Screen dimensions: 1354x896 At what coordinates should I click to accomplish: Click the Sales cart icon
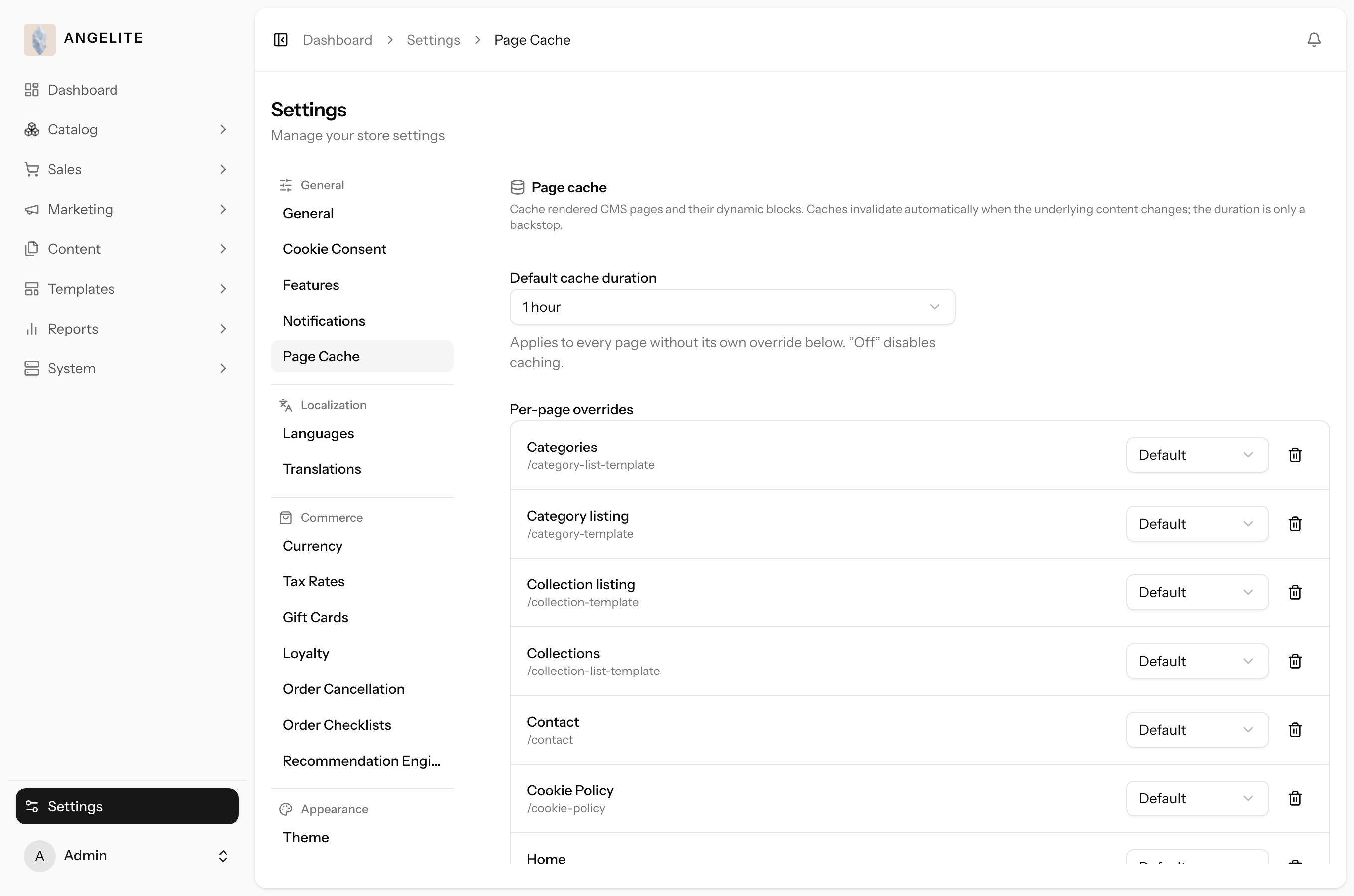click(32, 170)
